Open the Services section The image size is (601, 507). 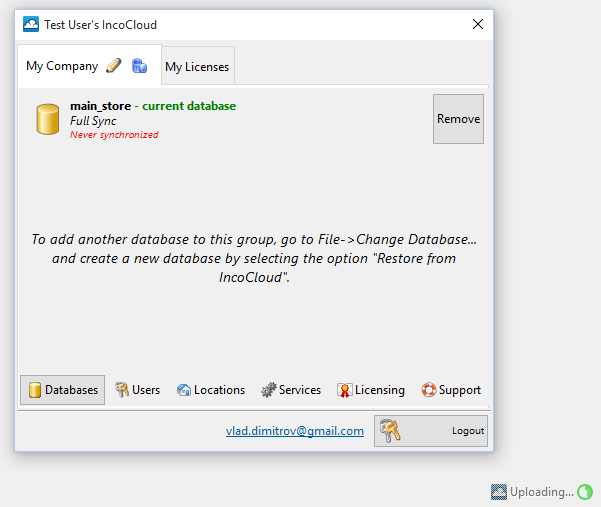tap(291, 390)
